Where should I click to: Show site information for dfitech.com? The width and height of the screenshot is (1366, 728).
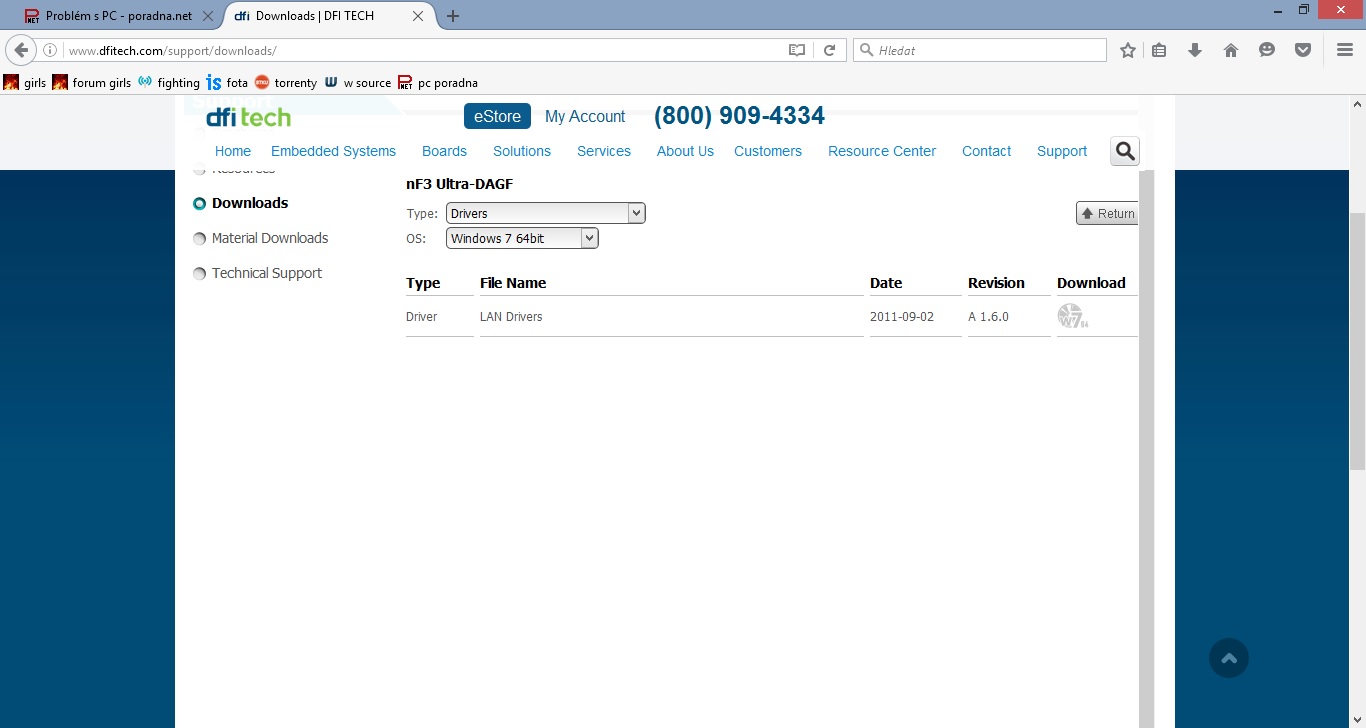[50, 50]
